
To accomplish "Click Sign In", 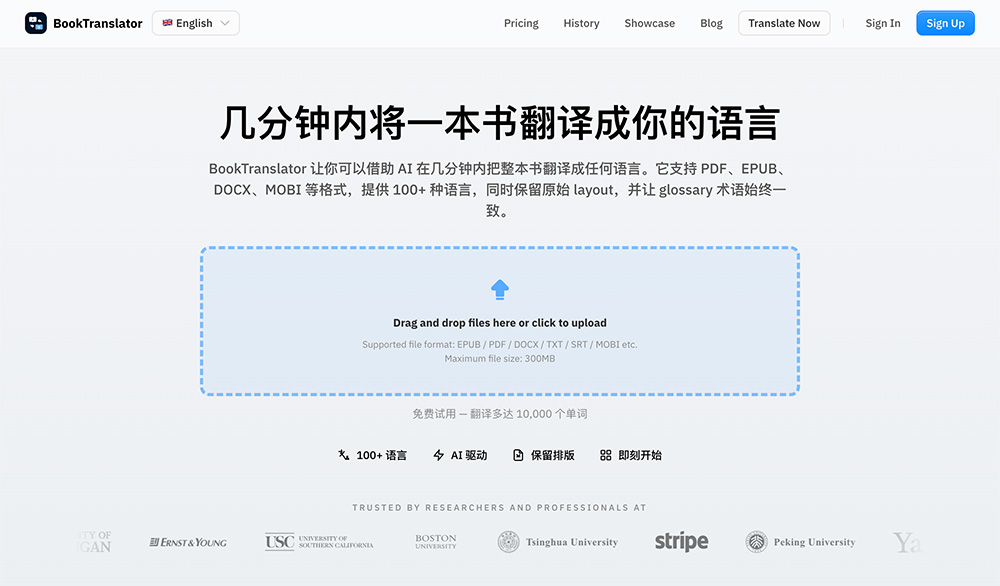I will click(x=883, y=23).
